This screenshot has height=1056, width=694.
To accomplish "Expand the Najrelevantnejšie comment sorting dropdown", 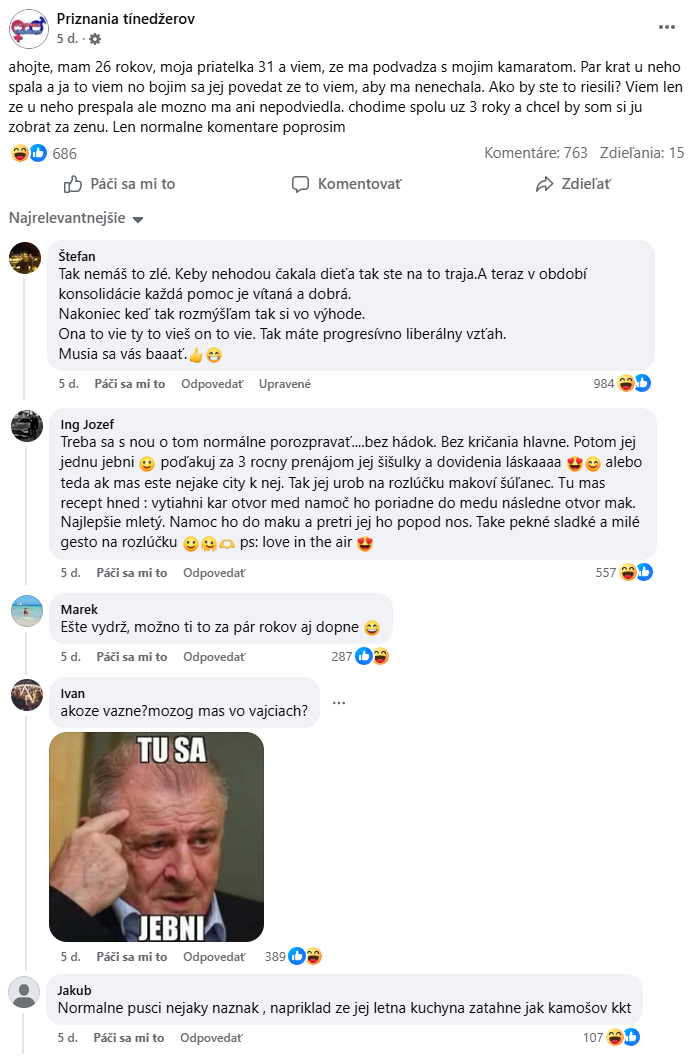I will point(76,219).
